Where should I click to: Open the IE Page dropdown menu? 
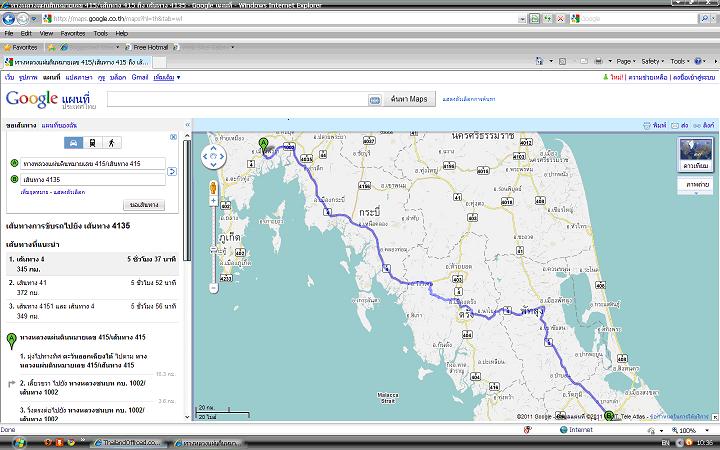626,61
